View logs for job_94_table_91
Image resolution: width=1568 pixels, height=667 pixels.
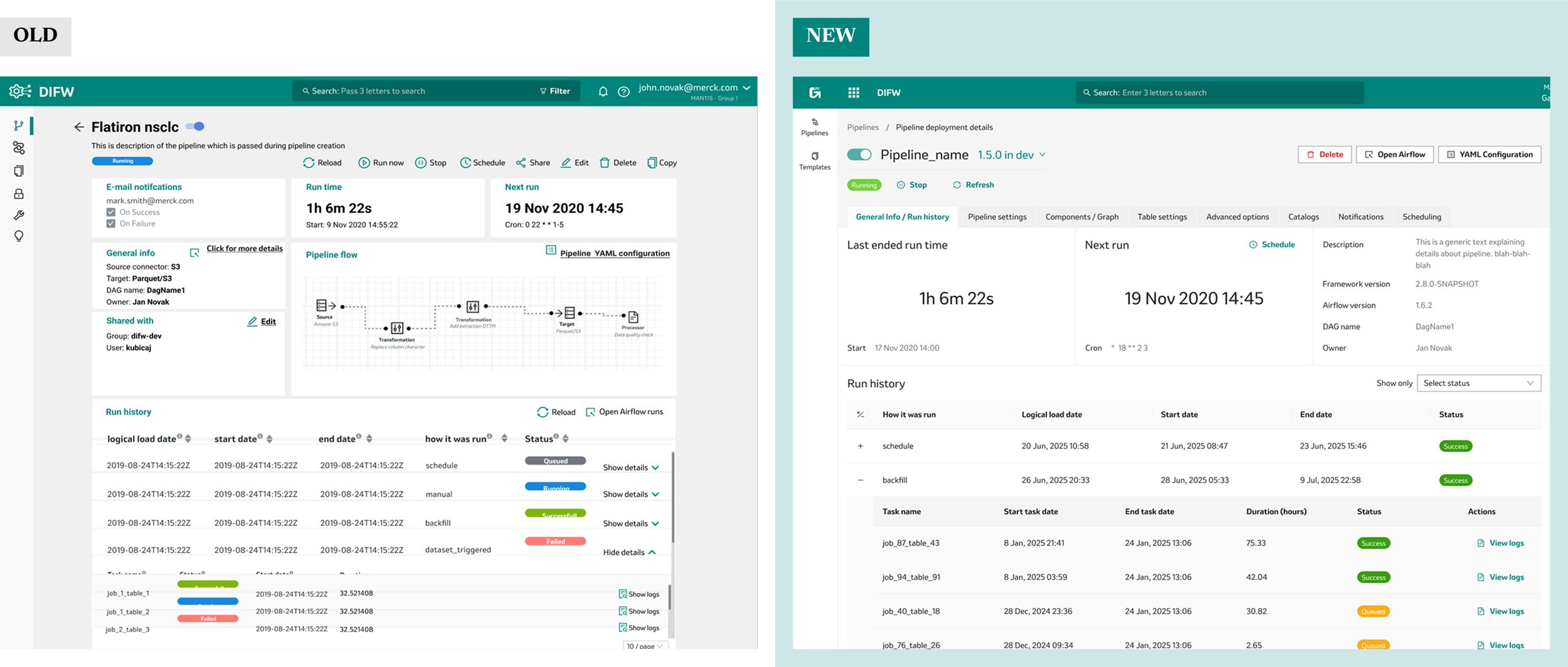(1500, 577)
